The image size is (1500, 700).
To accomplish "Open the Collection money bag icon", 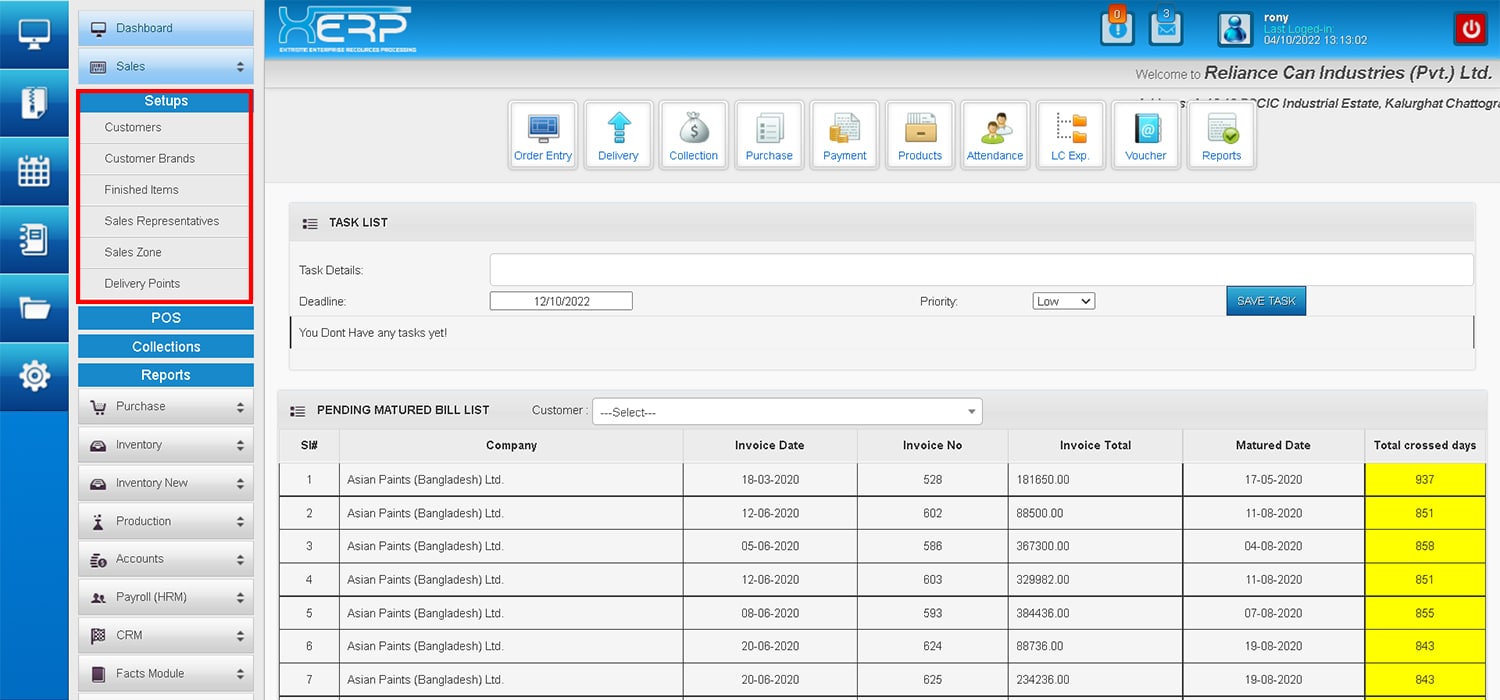I will pos(693,135).
